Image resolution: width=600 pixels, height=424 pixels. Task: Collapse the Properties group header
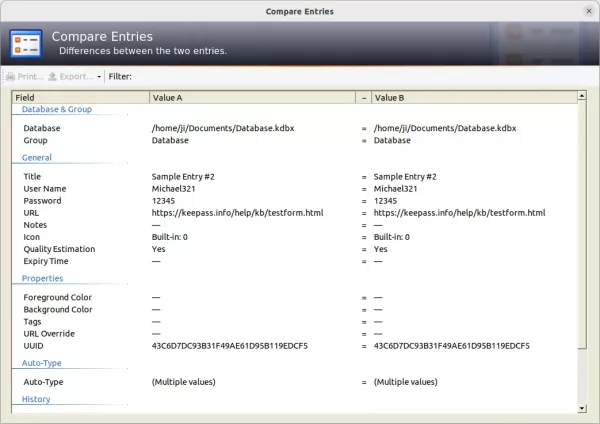pos(42,278)
